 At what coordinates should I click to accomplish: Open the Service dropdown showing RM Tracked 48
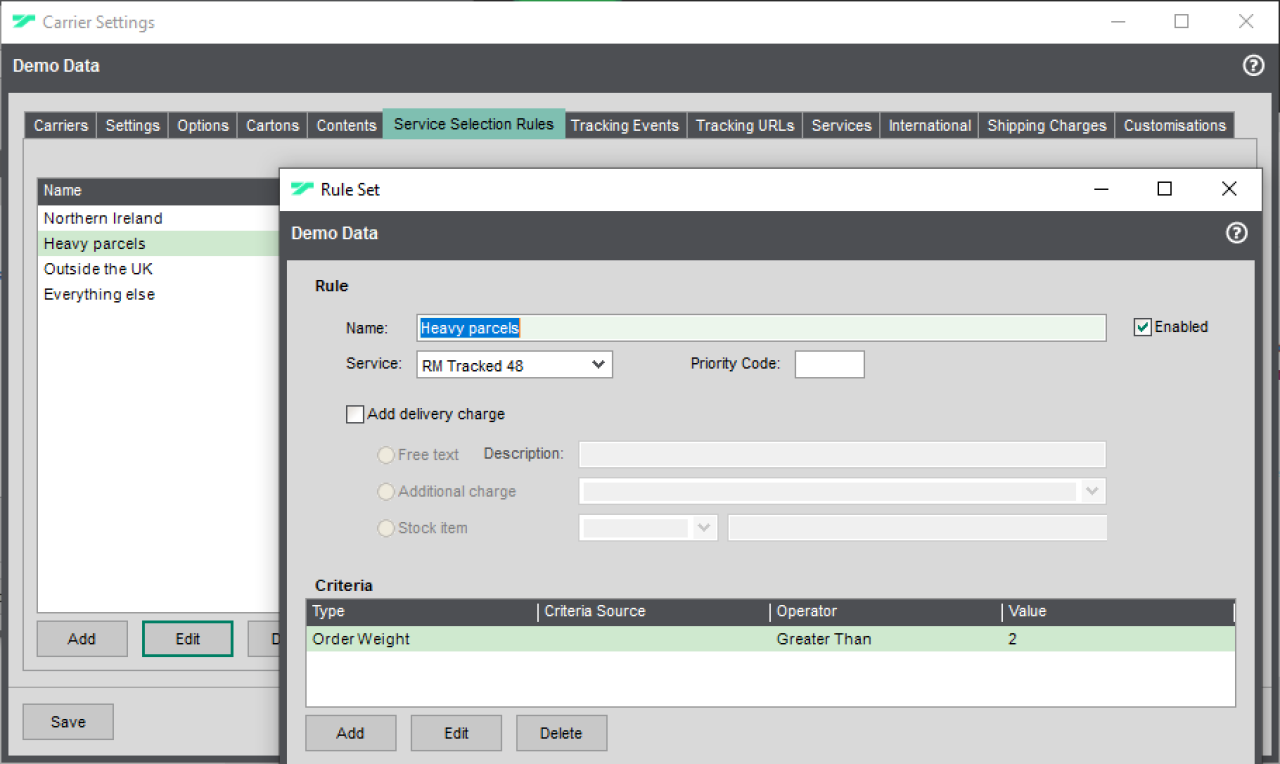pos(514,365)
